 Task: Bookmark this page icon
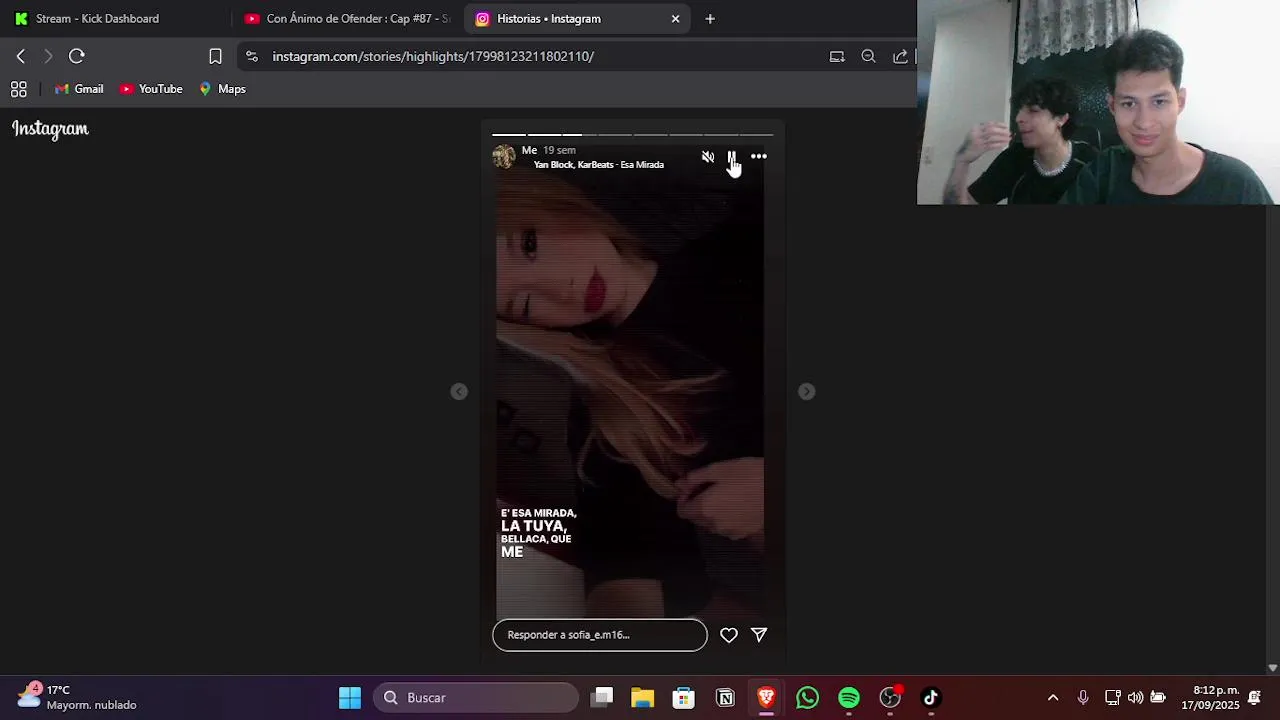[x=215, y=56]
